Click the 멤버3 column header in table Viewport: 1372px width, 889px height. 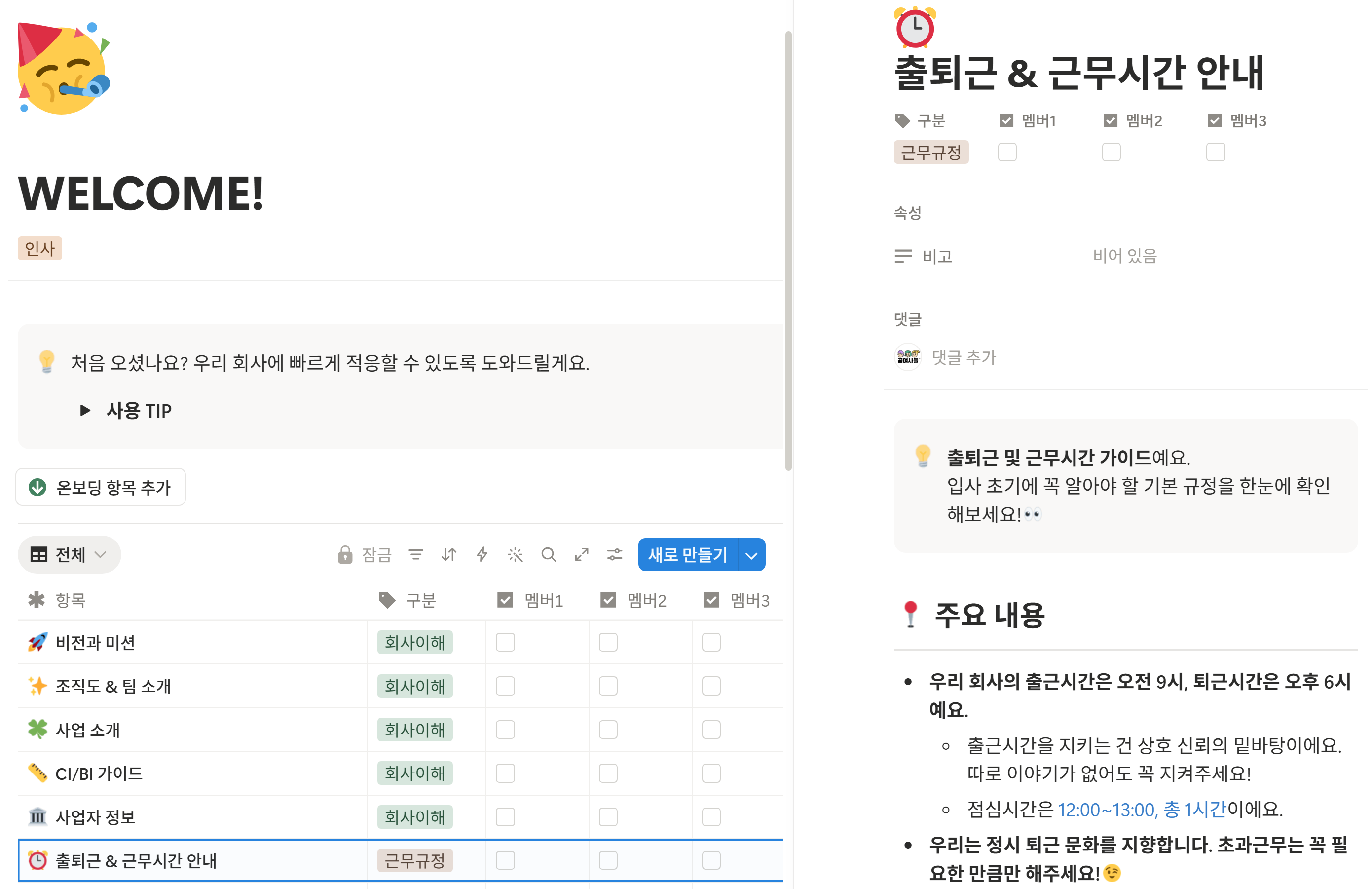(x=737, y=600)
